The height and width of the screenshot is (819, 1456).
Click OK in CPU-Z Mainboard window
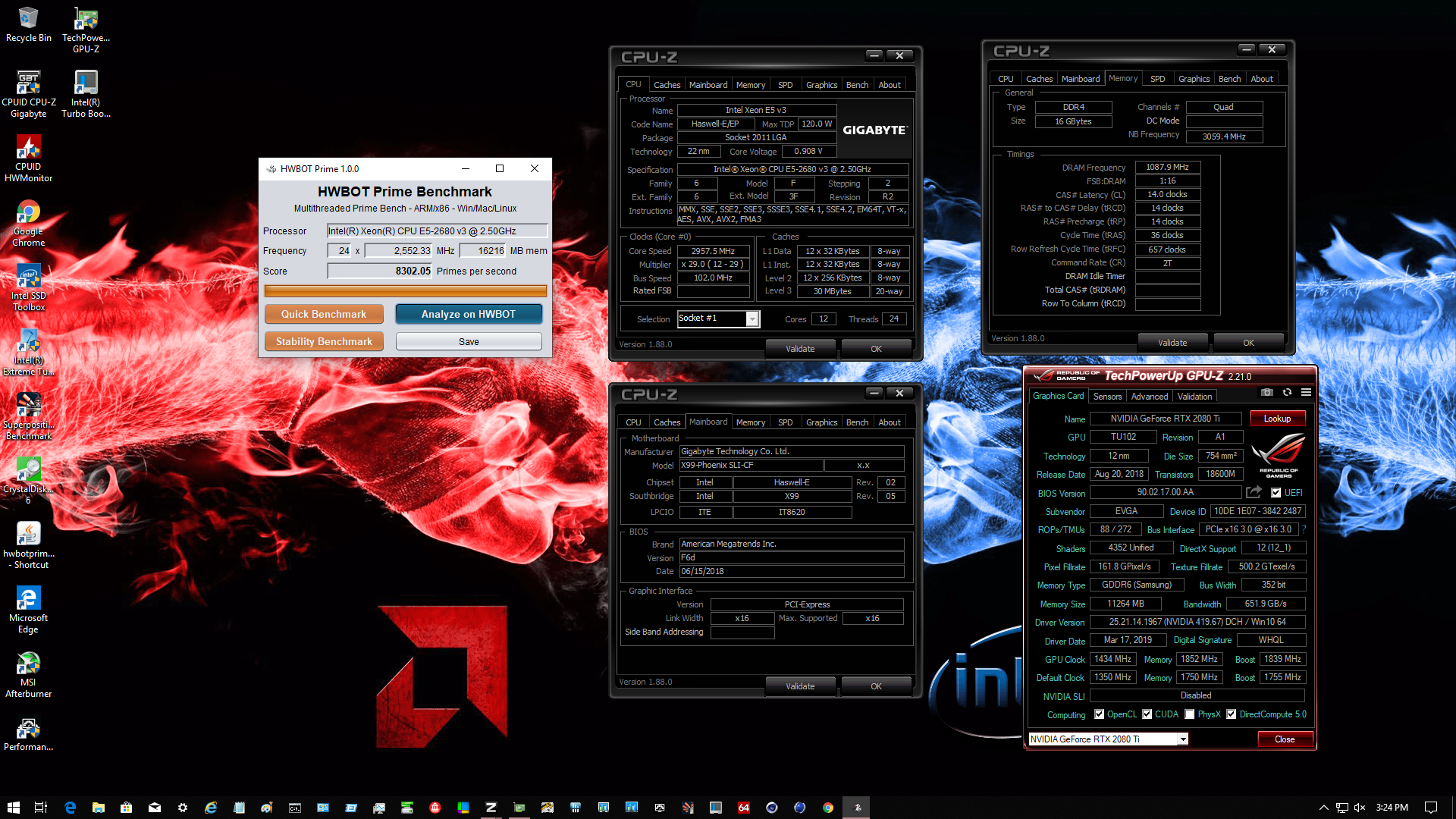click(x=876, y=686)
